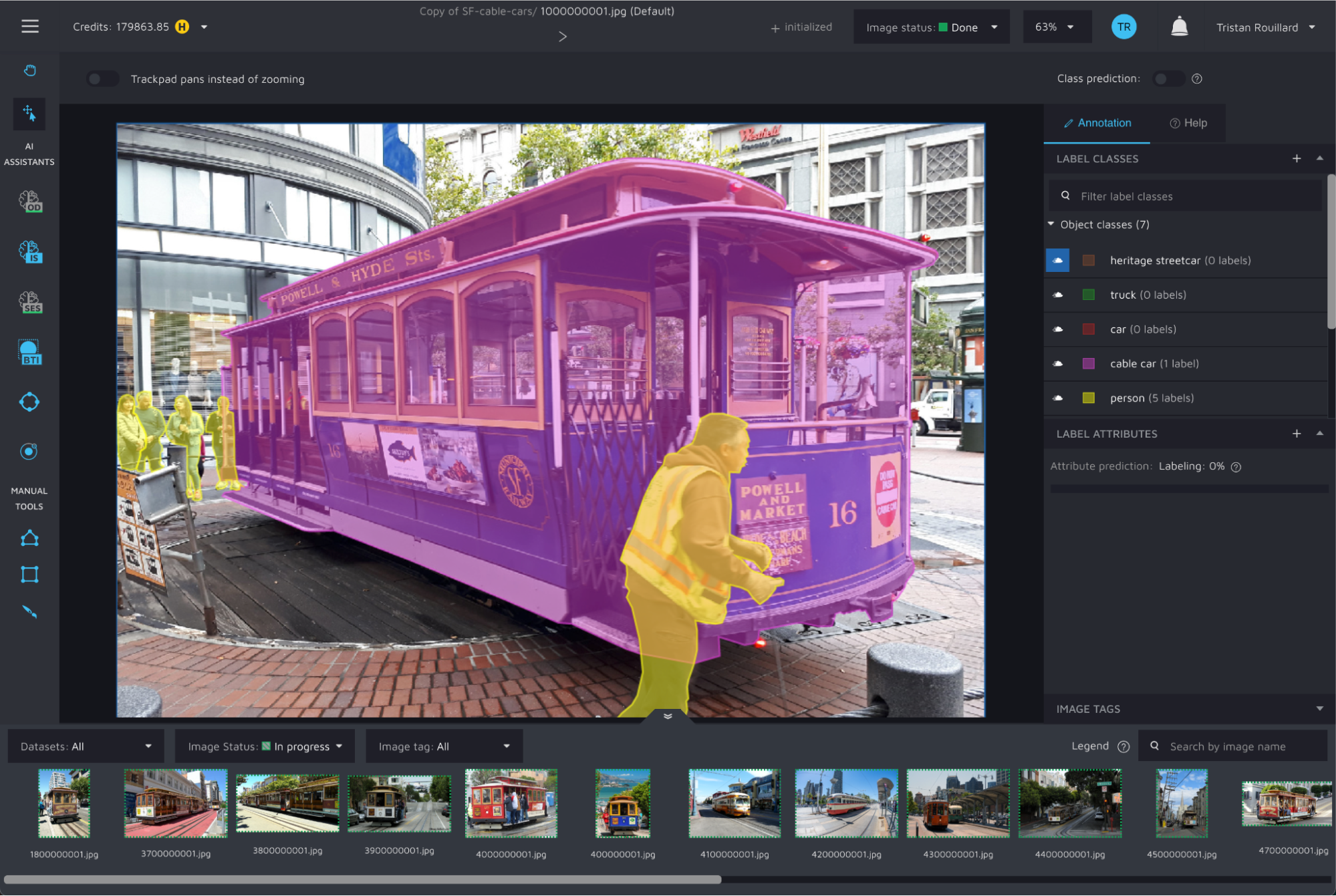Image resolution: width=1336 pixels, height=896 pixels.
Task: Click Add new label class button
Action: [1297, 158]
